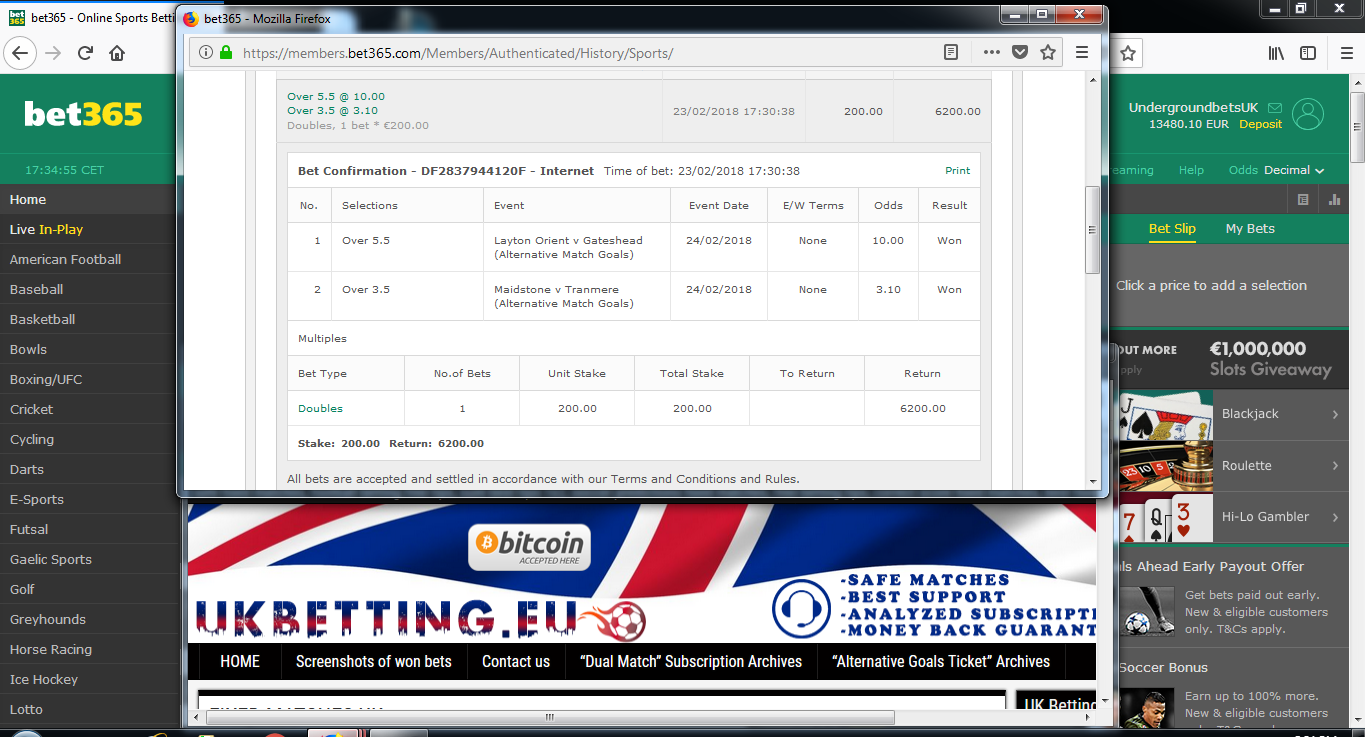
Task: Click the bet365 logo
Action: coord(84,114)
